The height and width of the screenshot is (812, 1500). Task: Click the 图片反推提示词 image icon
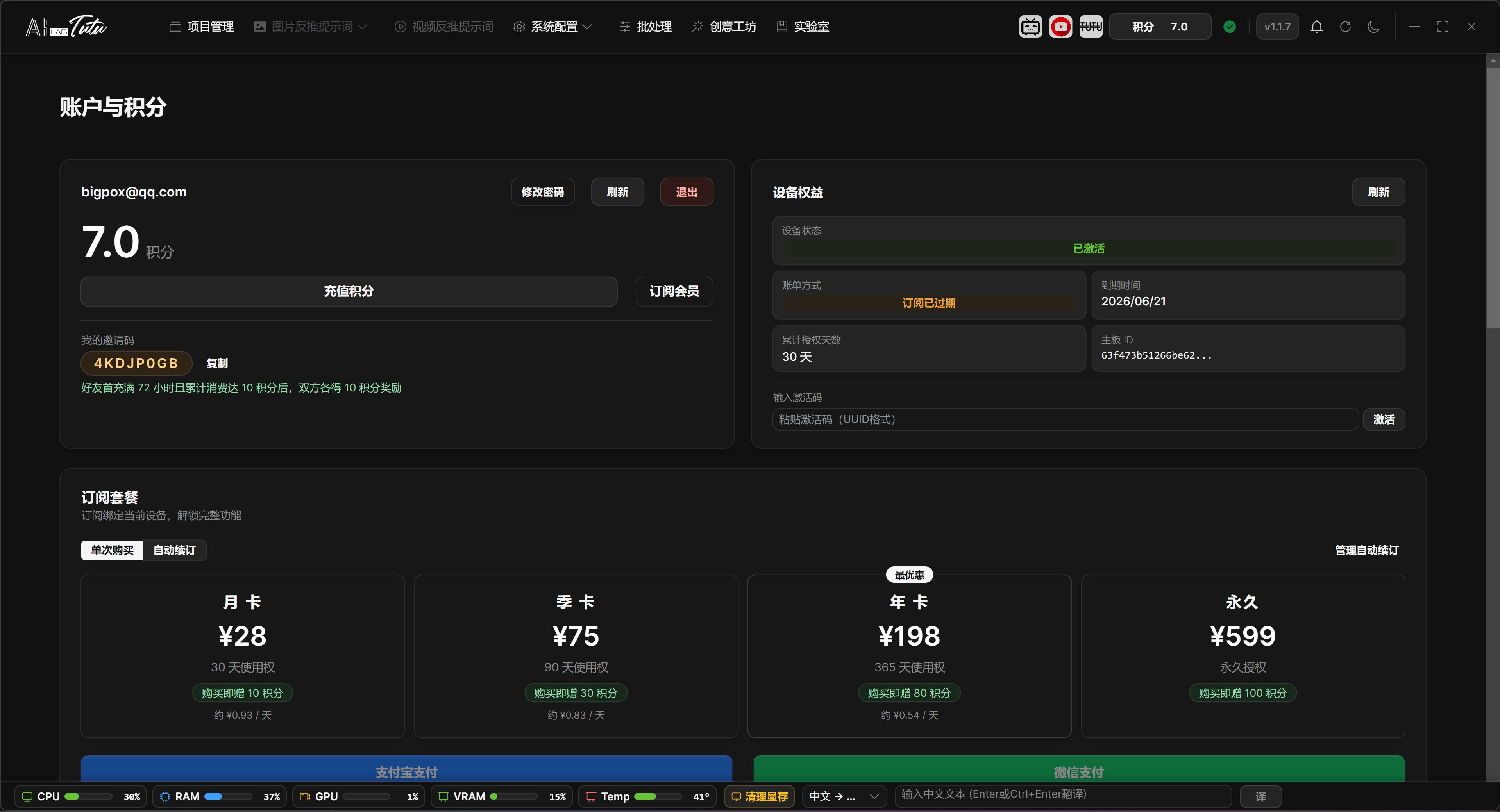click(x=260, y=27)
